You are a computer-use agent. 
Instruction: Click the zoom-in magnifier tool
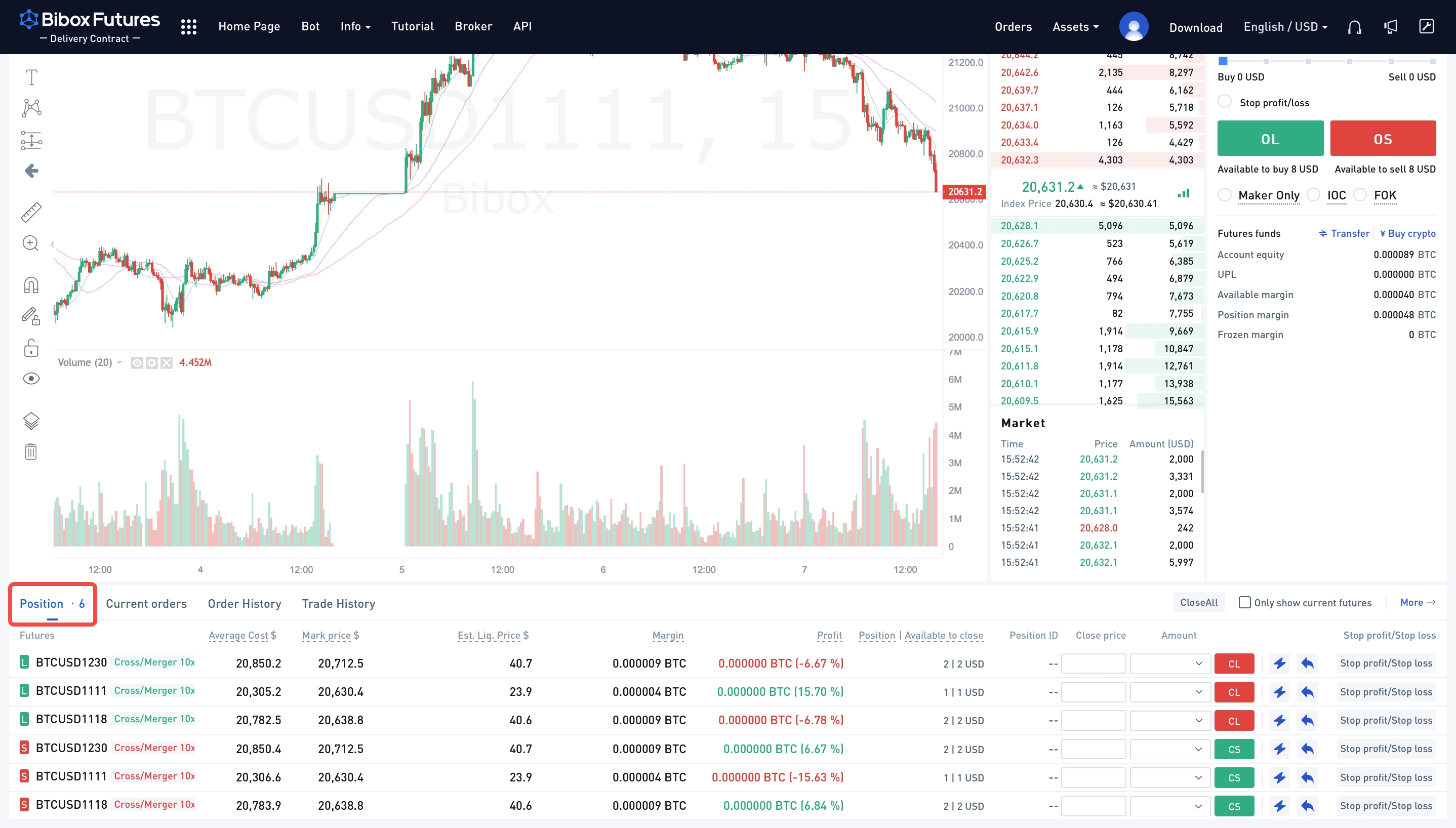[x=31, y=243]
